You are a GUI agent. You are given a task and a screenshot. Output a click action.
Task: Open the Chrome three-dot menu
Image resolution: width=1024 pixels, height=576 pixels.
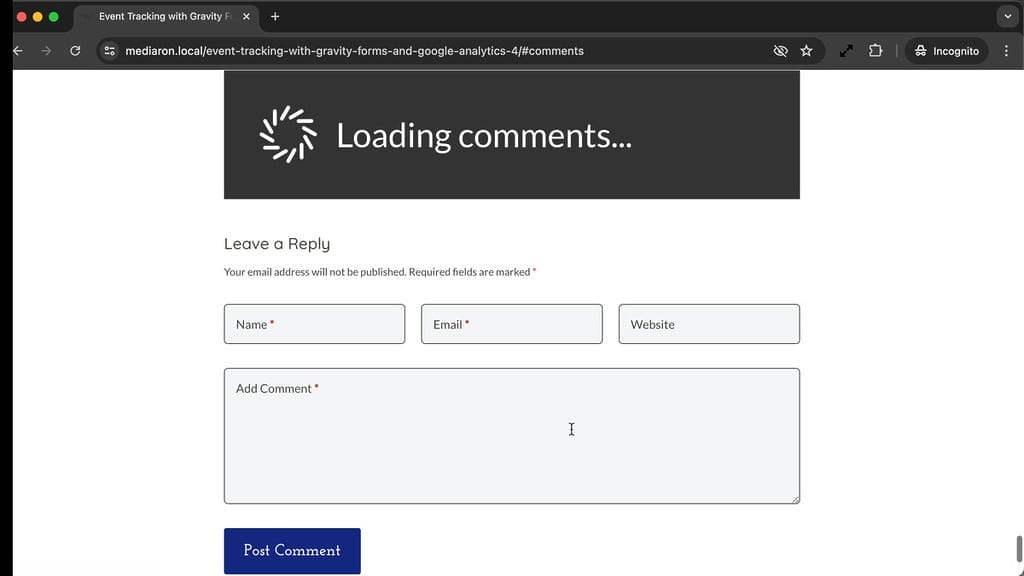[1006, 50]
